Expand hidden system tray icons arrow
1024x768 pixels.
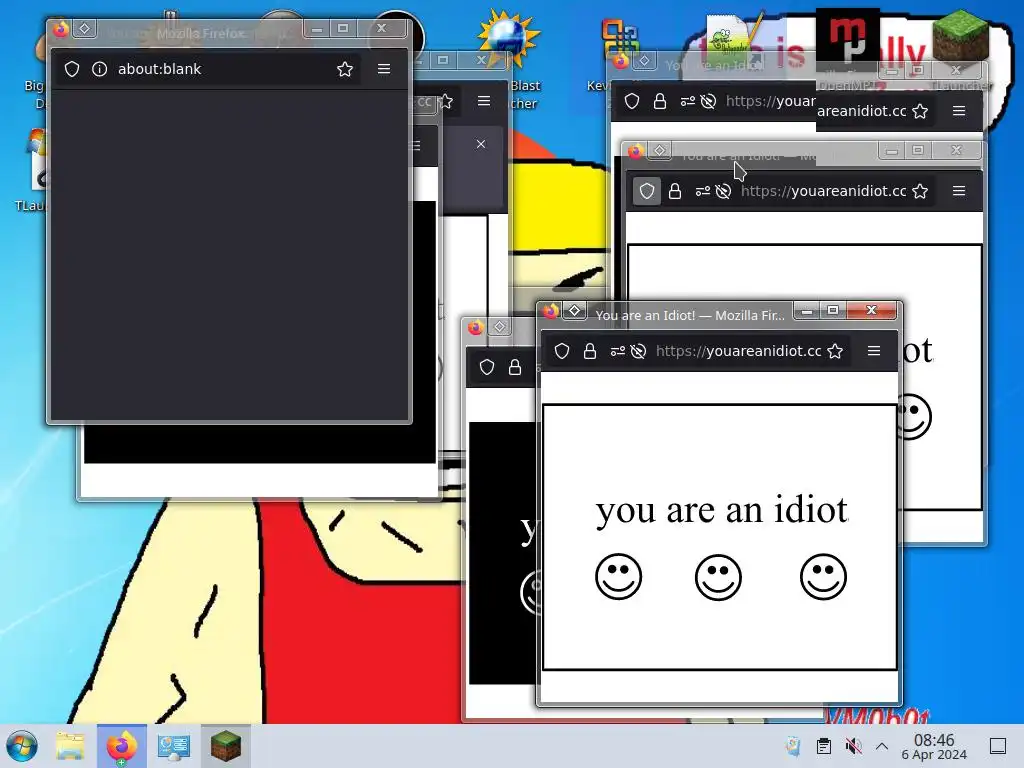(x=882, y=746)
